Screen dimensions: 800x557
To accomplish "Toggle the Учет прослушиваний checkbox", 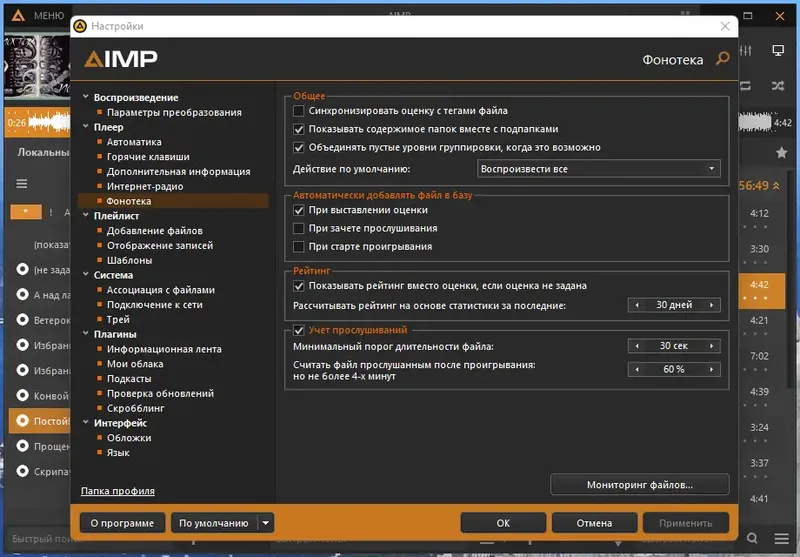I will pos(298,331).
